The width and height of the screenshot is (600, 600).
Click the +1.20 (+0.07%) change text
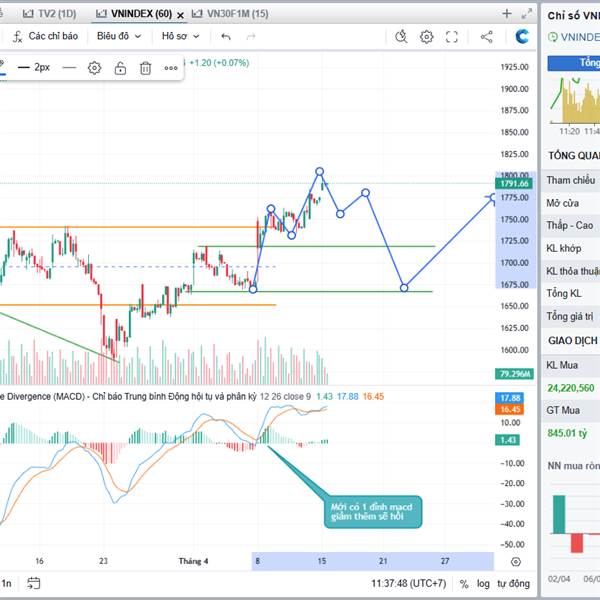(x=219, y=63)
